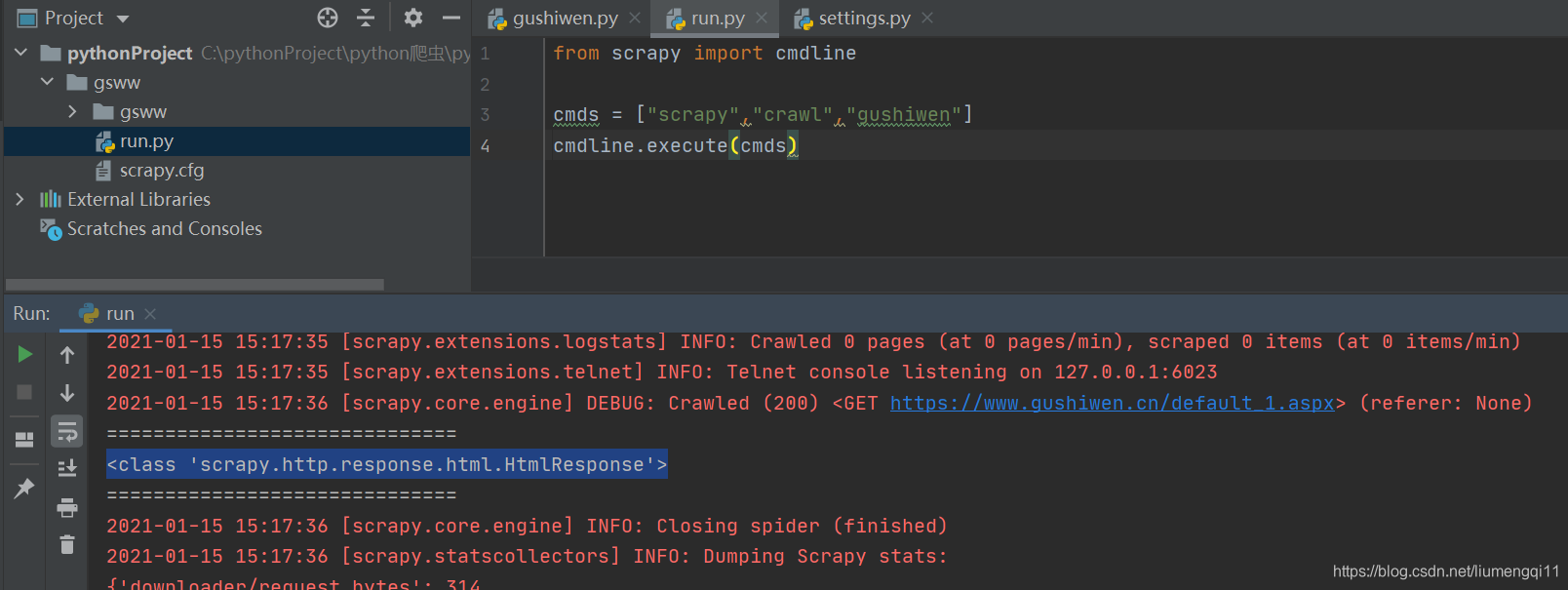Close the settings.py tab
The width and height of the screenshot is (1568, 590).
pyautogui.click(x=927, y=18)
